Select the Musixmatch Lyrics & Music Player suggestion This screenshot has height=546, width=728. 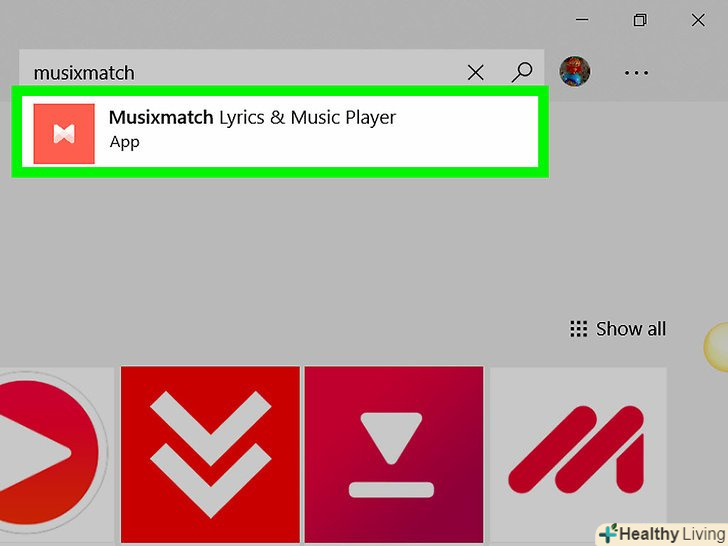point(280,132)
